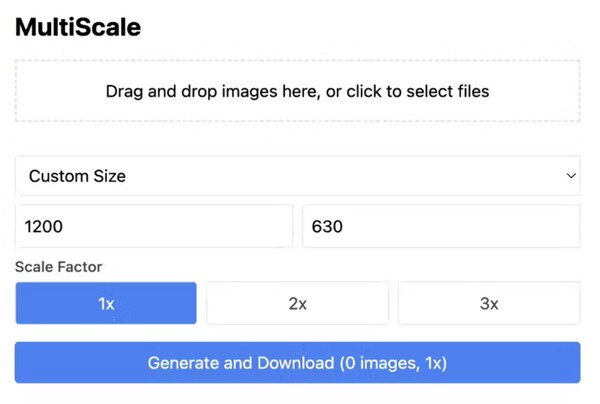The height and width of the screenshot is (404, 600).
Task: Open the file picker via the dashed upload area
Action: coord(297,91)
